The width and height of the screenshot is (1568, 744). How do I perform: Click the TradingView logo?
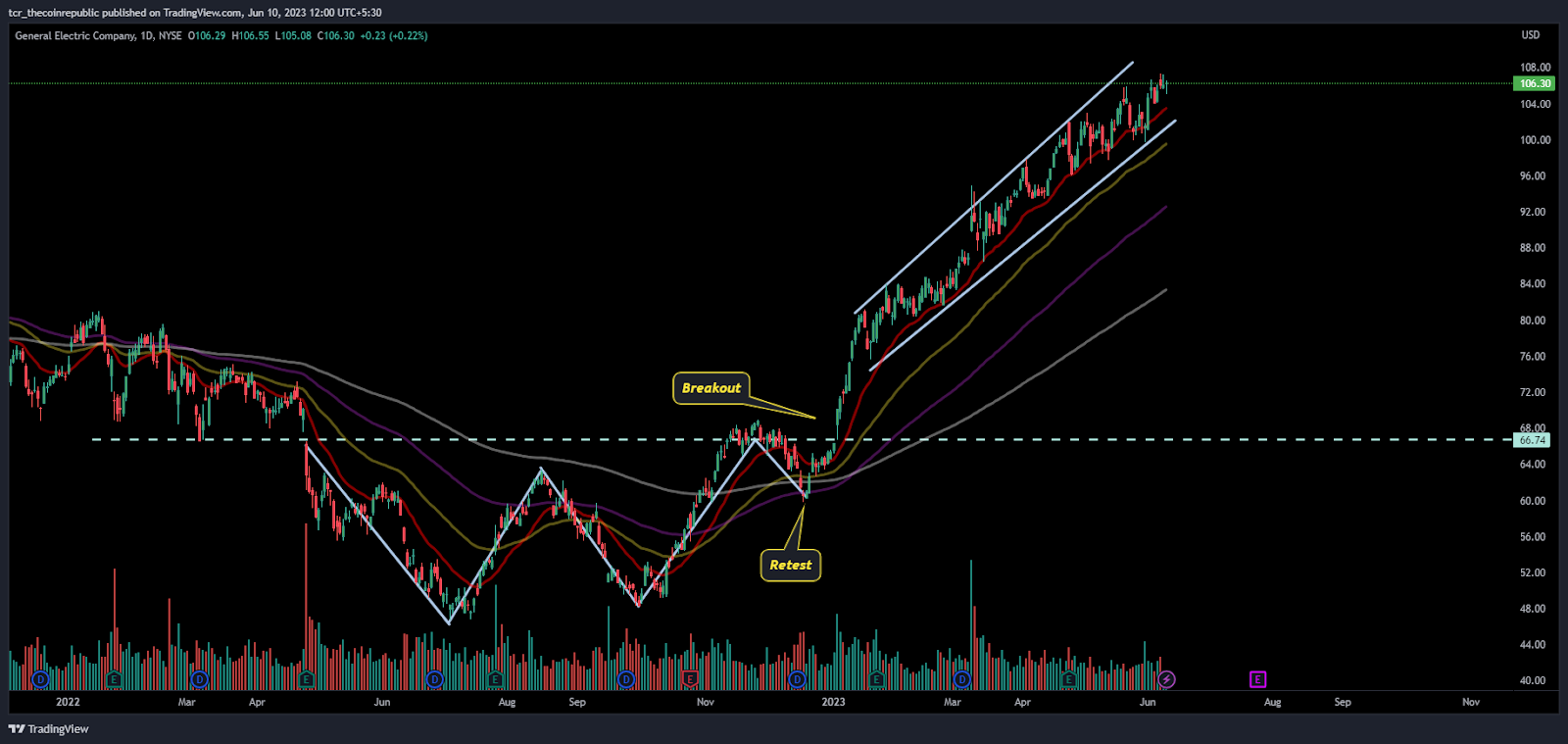click(x=48, y=729)
